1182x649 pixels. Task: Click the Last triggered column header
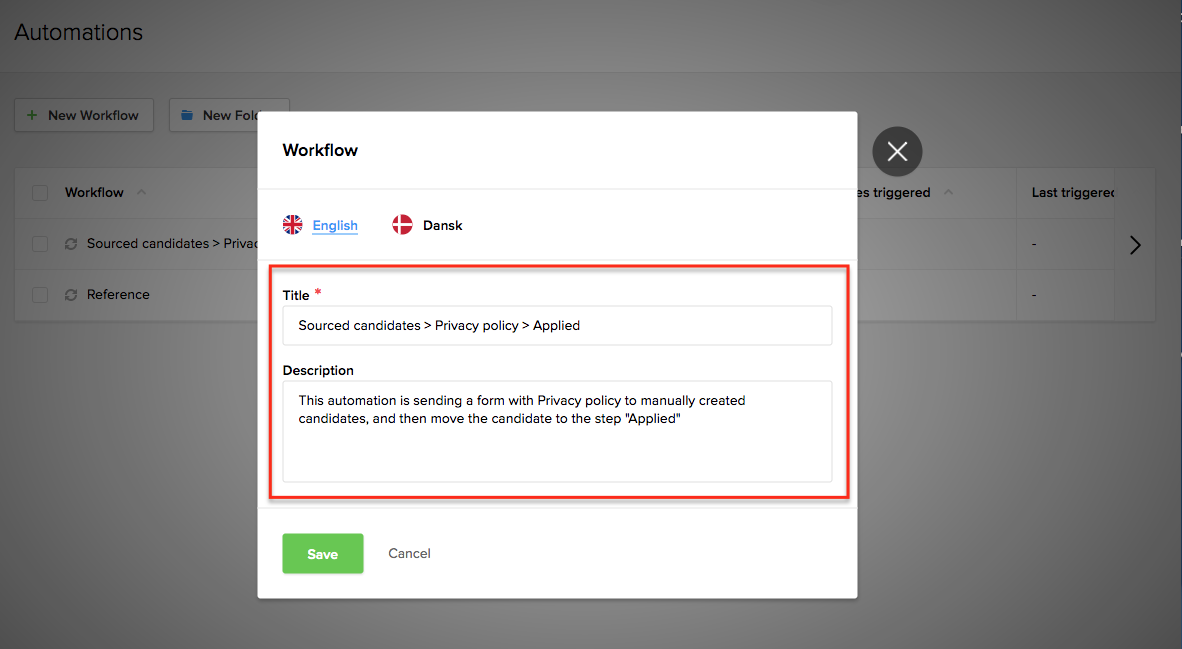(1073, 192)
